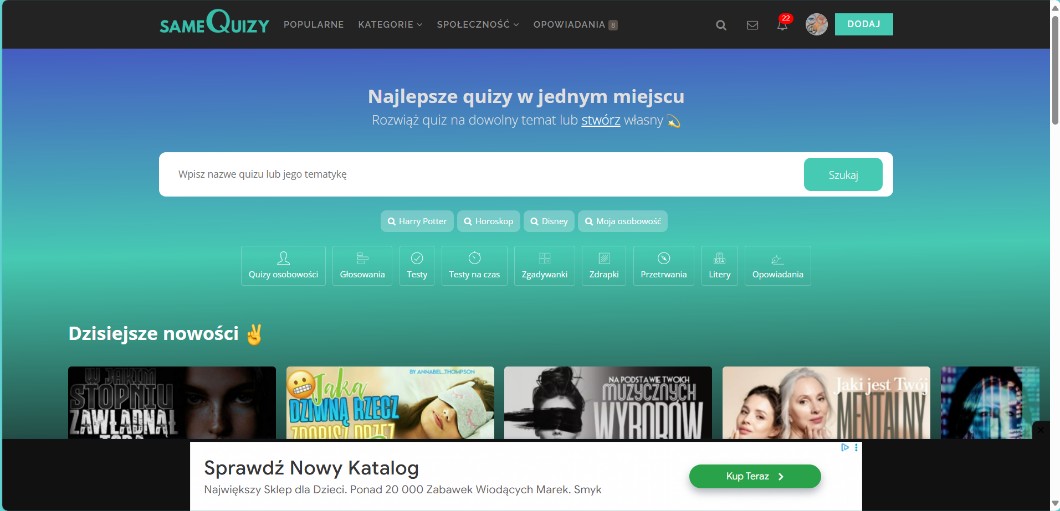Open the 'Jaką dziwną rzecz' quiz thumbnail

[x=390, y=402]
